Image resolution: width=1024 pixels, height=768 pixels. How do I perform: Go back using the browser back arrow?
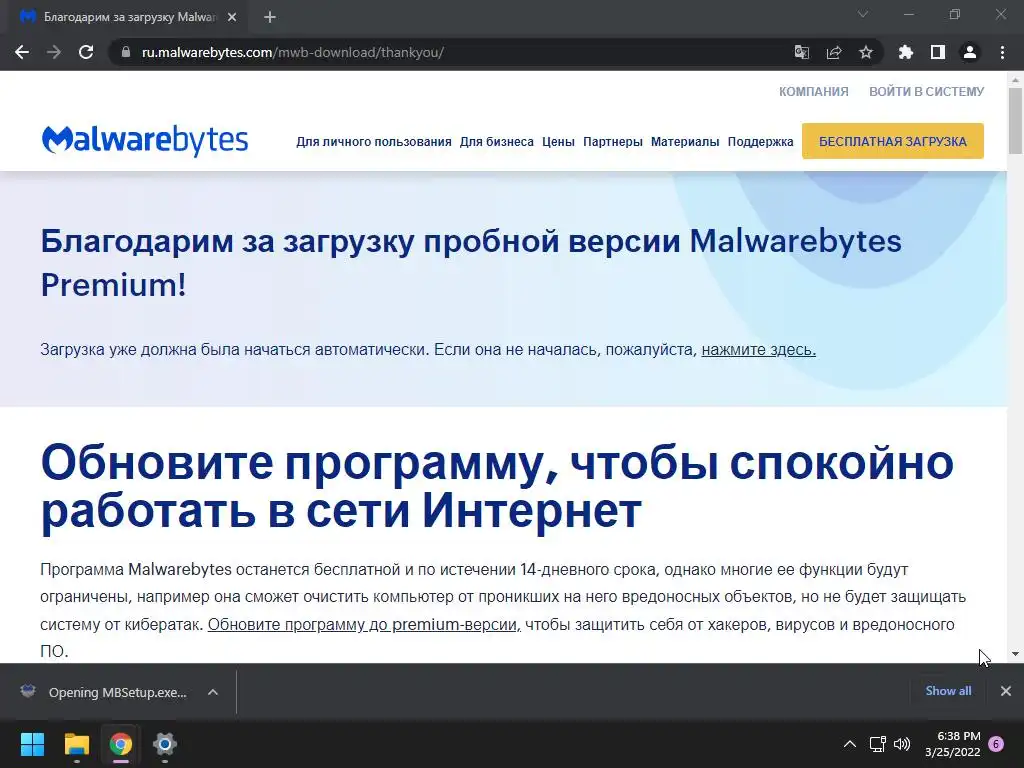(22, 52)
